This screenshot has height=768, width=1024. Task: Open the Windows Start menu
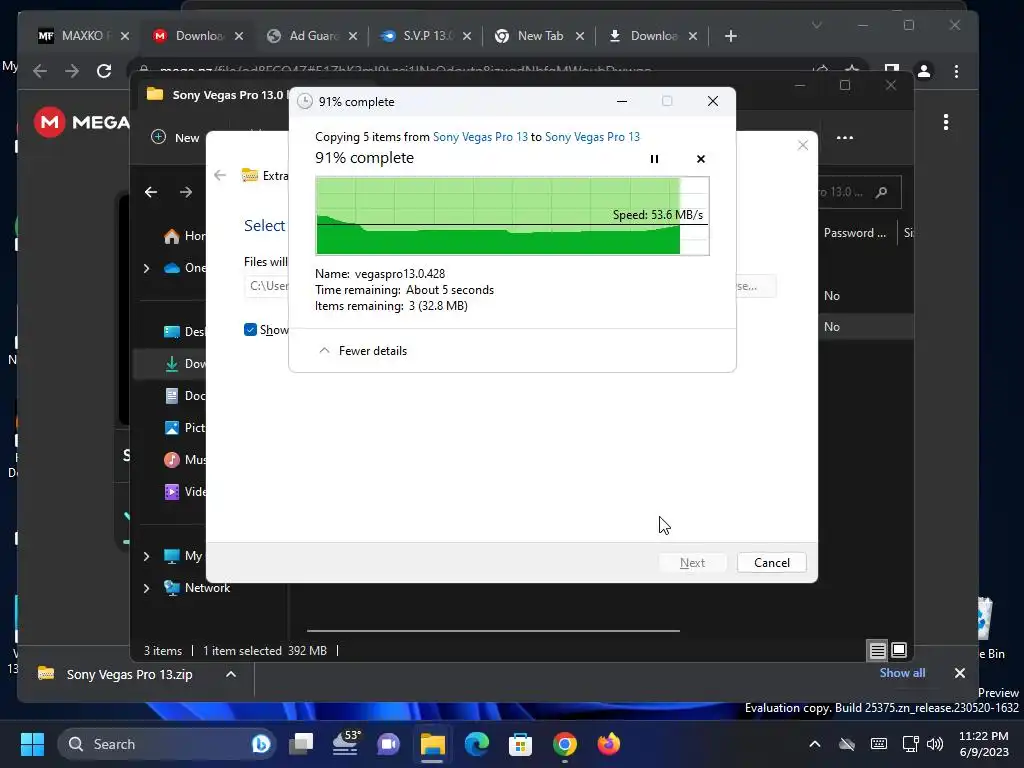[x=32, y=744]
